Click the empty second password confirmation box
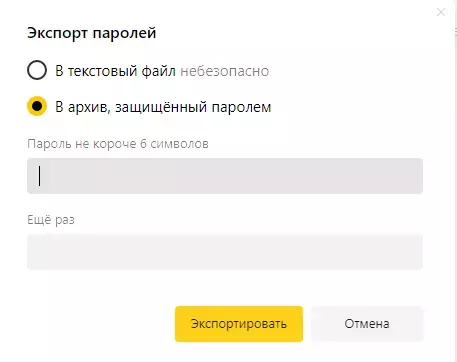457x362 pixels. (225, 252)
